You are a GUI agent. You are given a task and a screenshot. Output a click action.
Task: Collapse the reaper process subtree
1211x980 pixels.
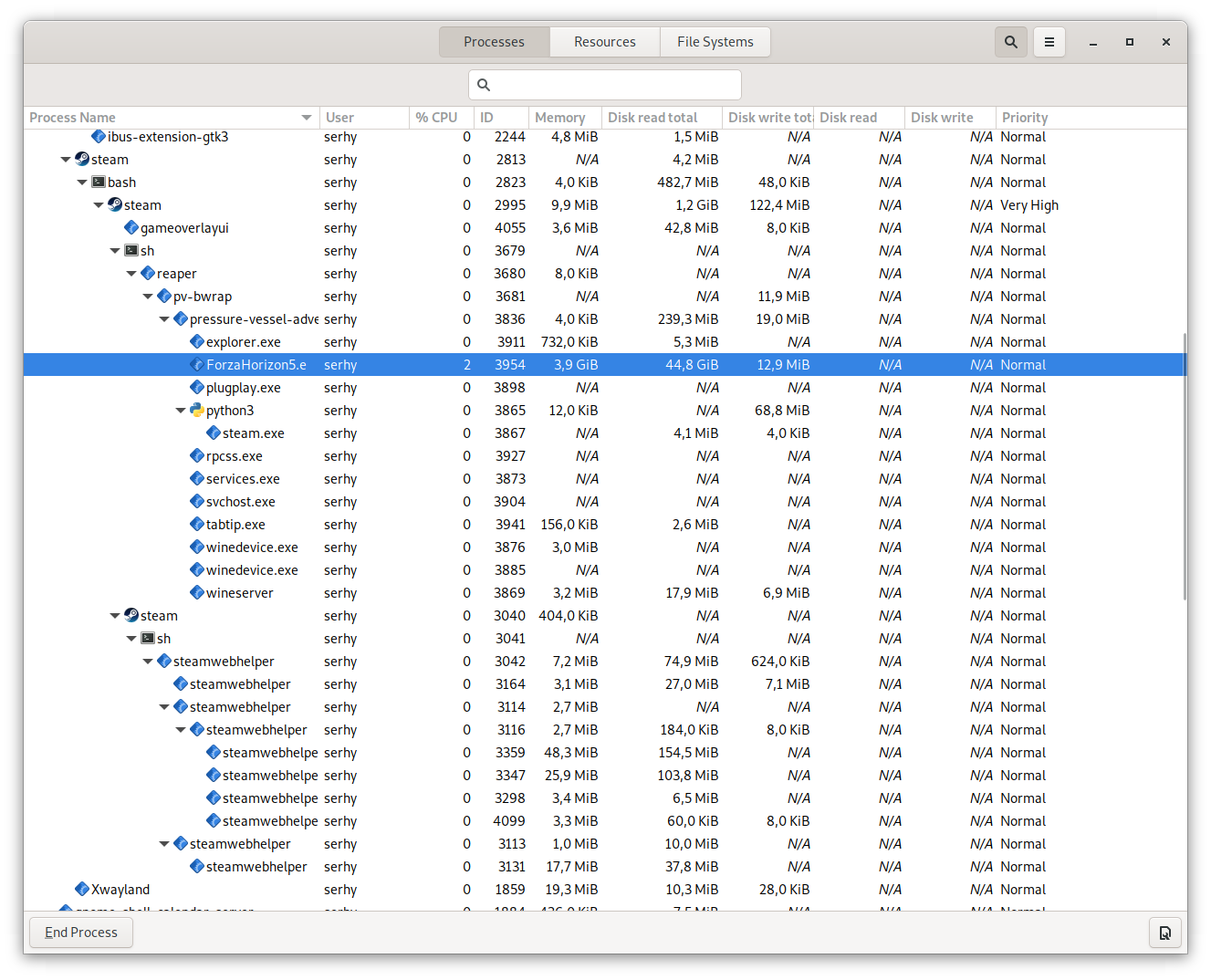131,274
